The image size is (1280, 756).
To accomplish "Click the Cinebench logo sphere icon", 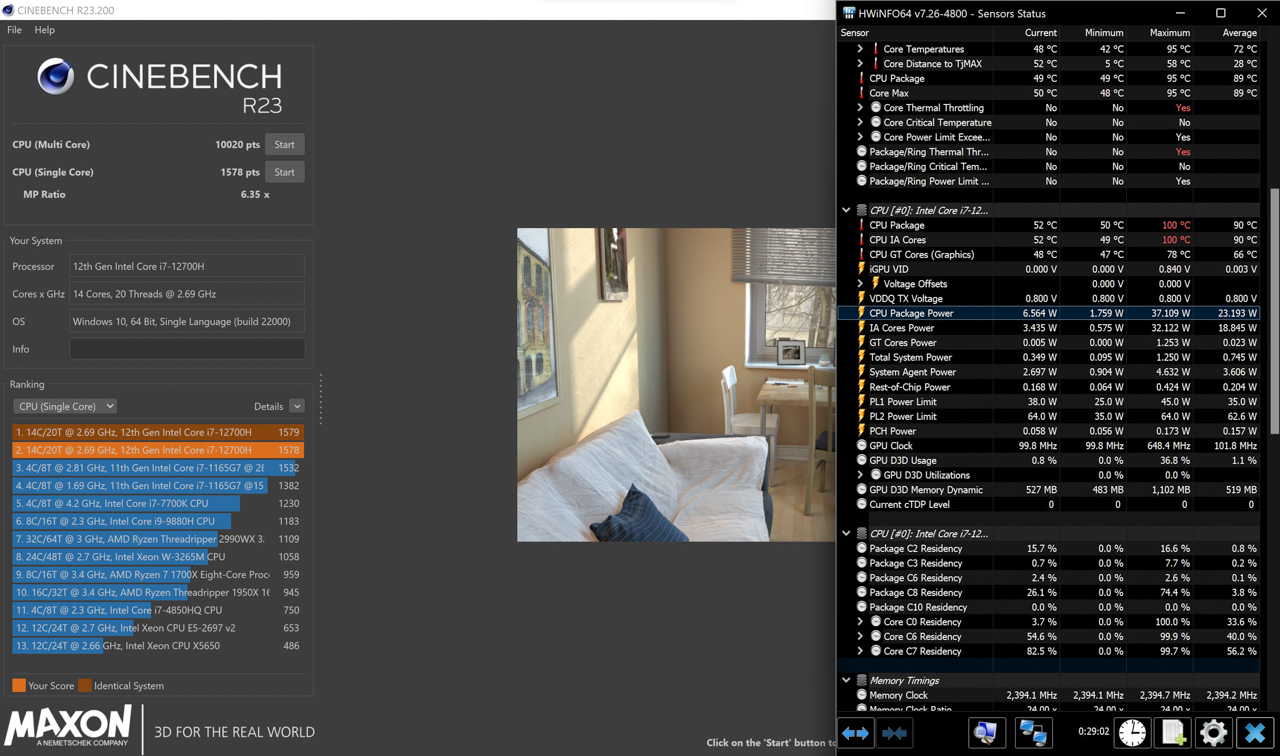I will point(56,77).
